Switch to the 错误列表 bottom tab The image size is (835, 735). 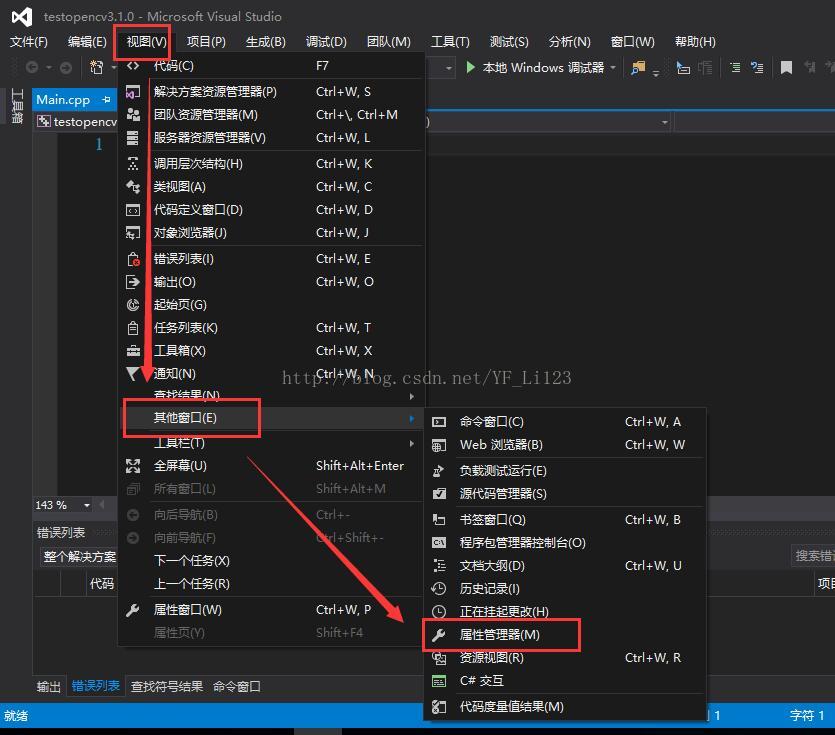coord(96,687)
